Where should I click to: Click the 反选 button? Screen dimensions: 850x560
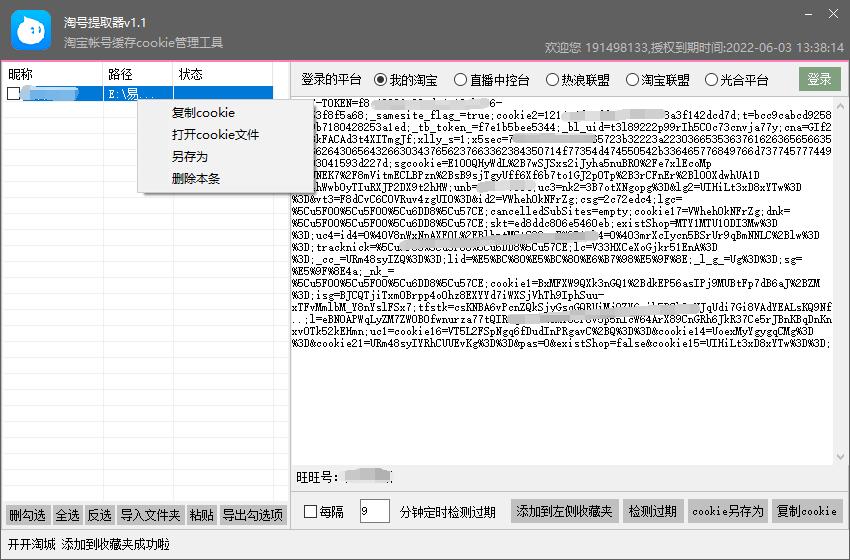[100, 514]
